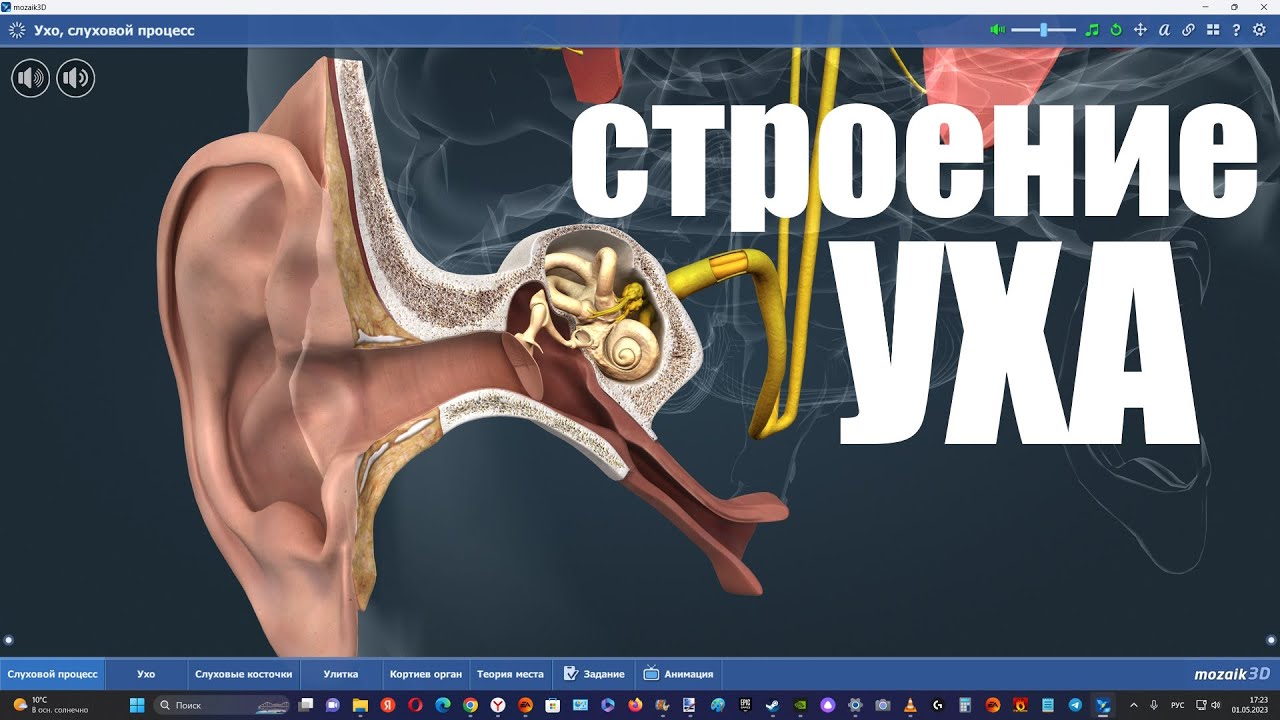Open help question mark icon

(x=1236, y=30)
